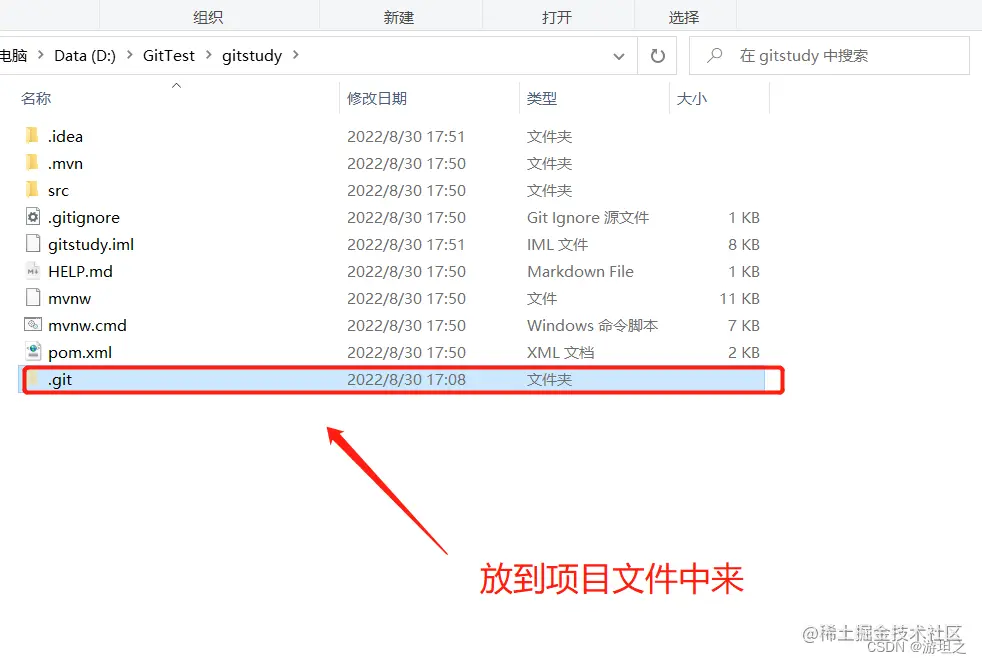982x663 pixels.
Task: Select the .idea folder name
Action: click(65, 136)
